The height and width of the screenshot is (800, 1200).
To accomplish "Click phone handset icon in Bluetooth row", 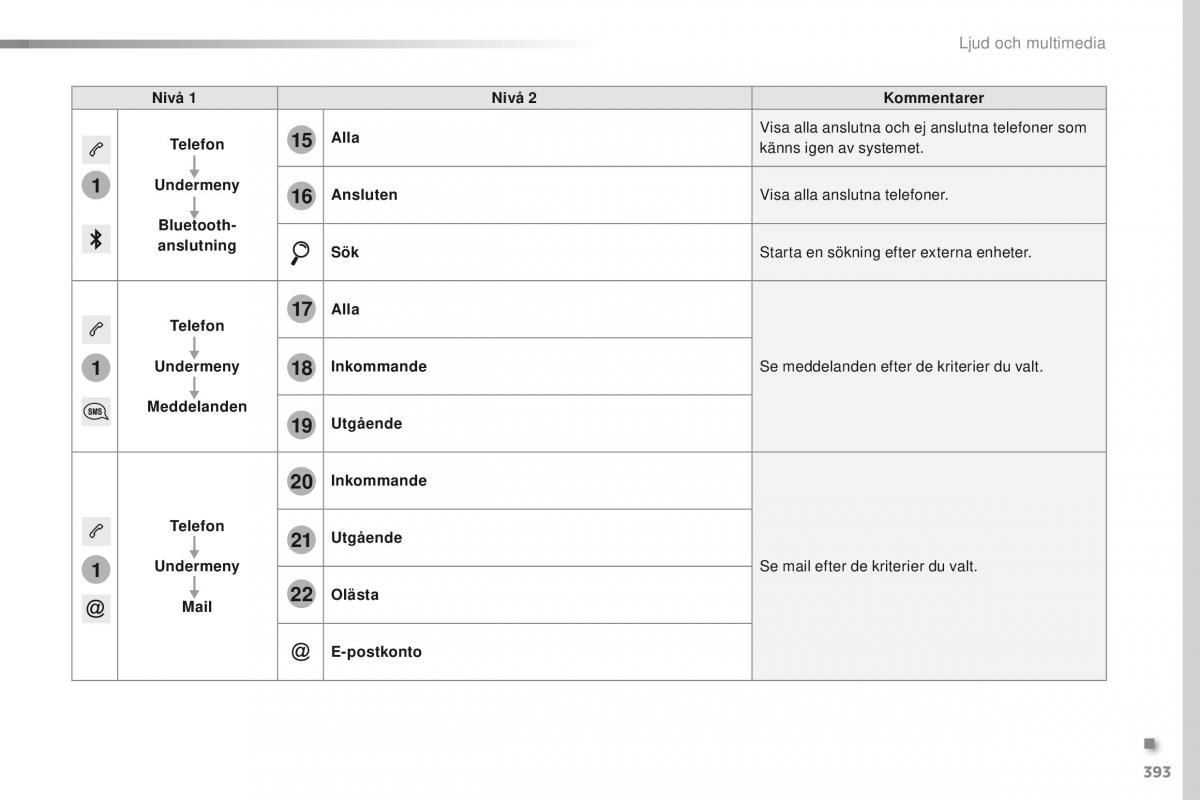I will click(x=96, y=150).
